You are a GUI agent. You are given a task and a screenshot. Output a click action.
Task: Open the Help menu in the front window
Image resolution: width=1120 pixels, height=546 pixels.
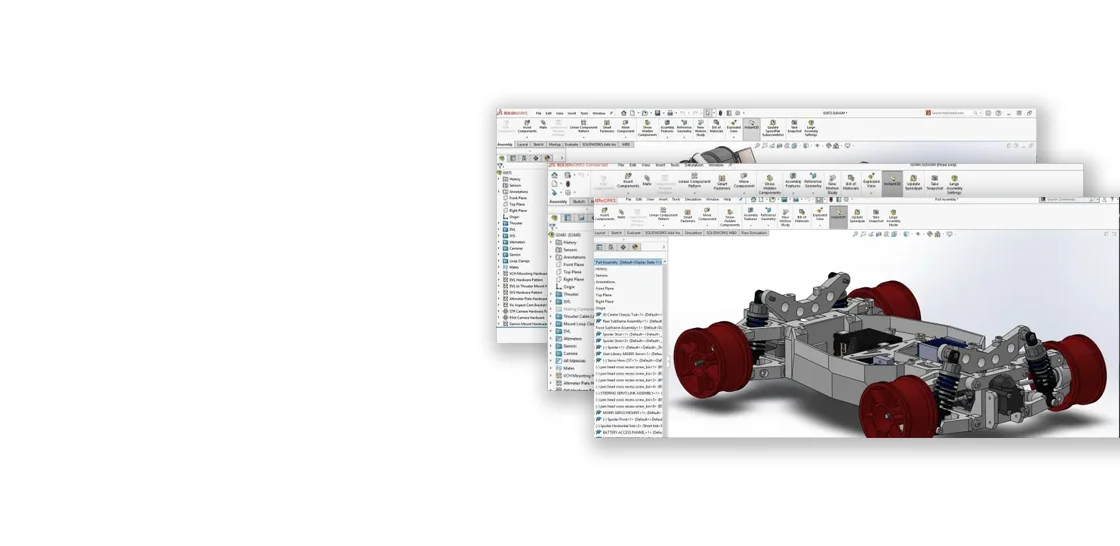pyautogui.click(x=727, y=199)
